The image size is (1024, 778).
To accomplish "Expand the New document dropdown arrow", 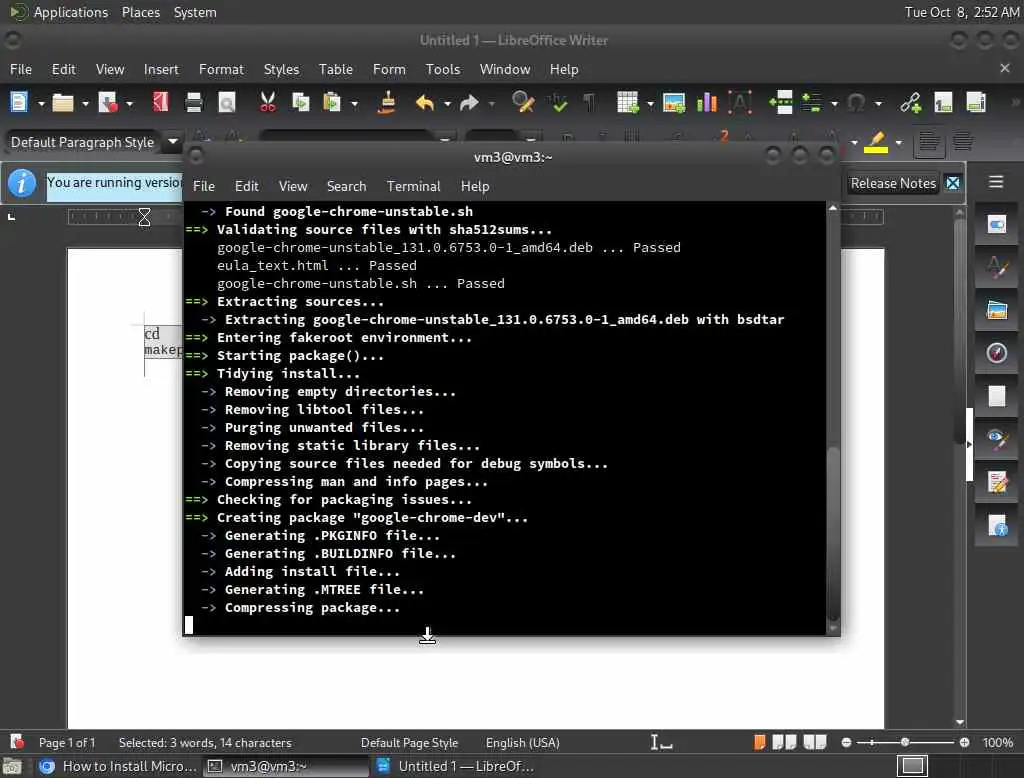I will [x=40, y=104].
